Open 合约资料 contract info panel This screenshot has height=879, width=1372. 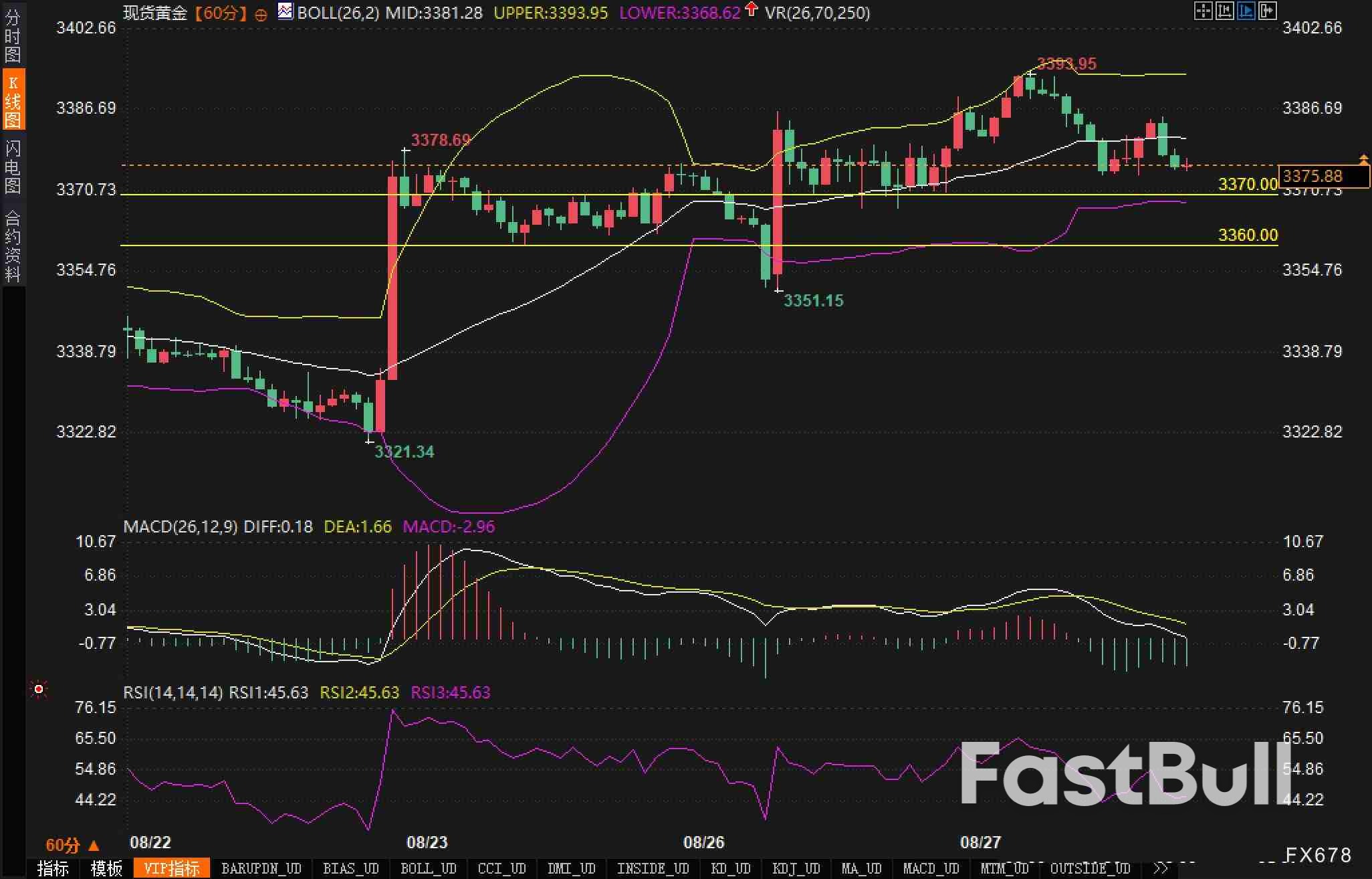[12, 246]
